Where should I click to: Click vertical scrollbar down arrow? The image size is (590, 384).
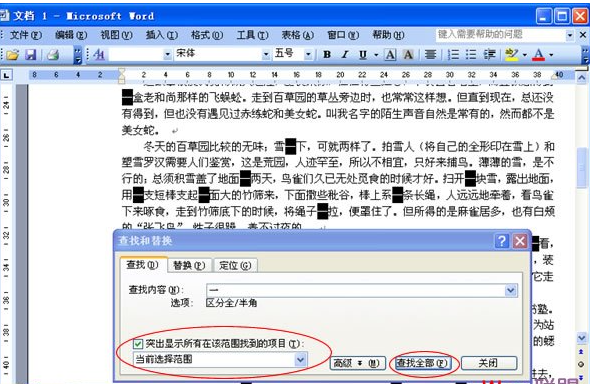click(581, 338)
